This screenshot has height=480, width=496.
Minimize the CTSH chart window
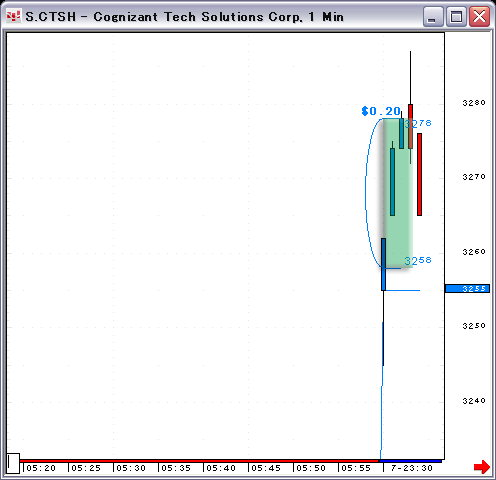pos(433,17)
